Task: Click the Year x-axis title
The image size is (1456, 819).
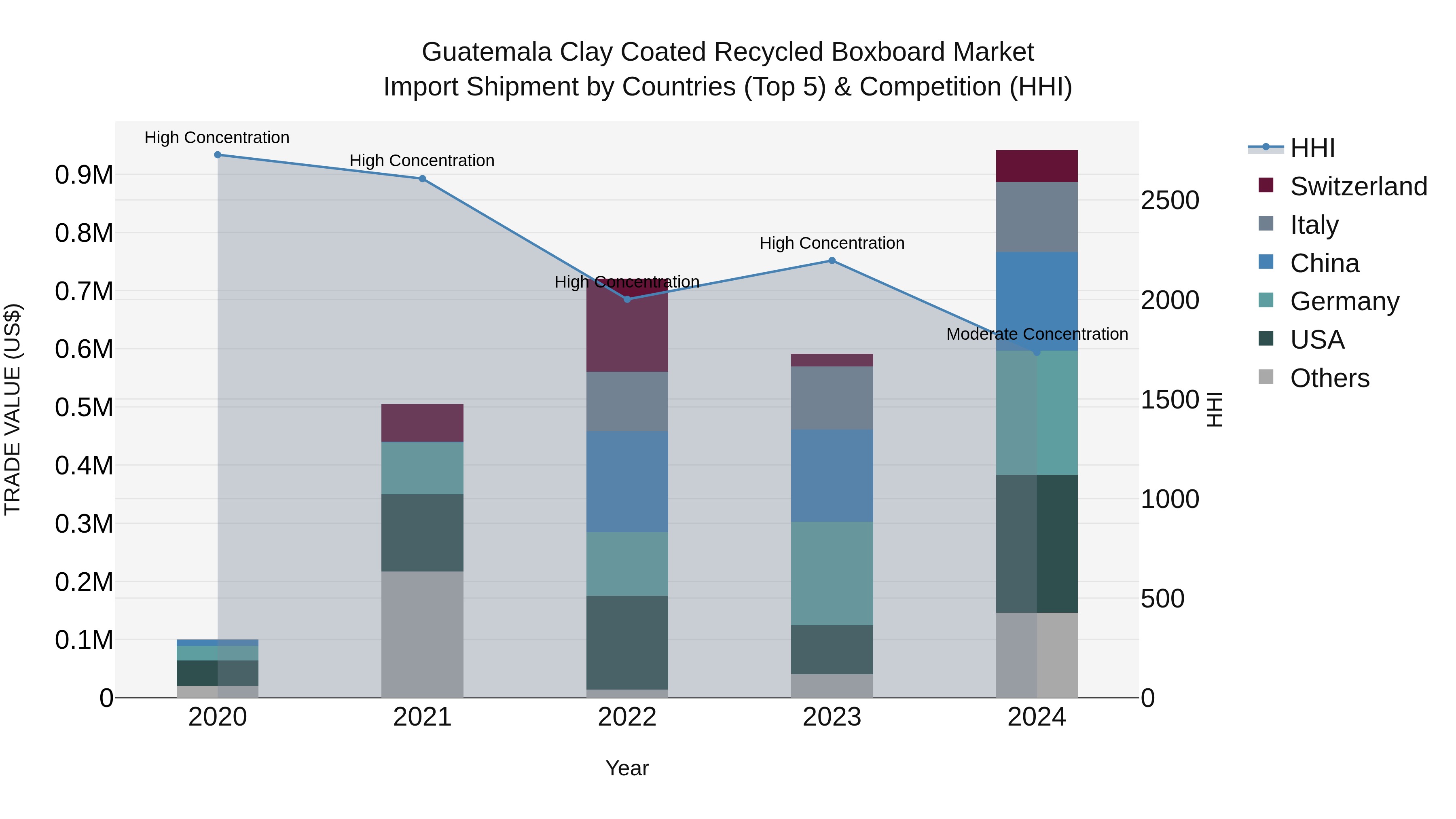Action: point(627,768)
